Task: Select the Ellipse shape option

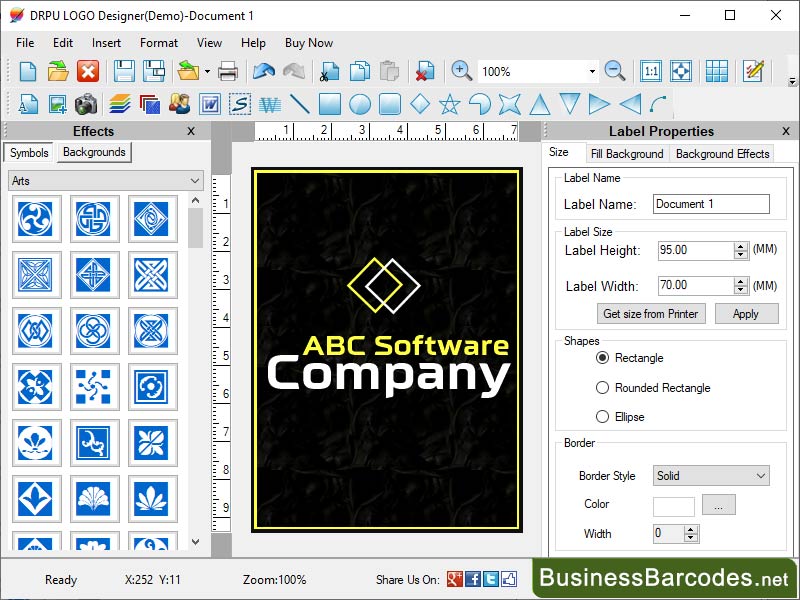Action: coord(603,417)
